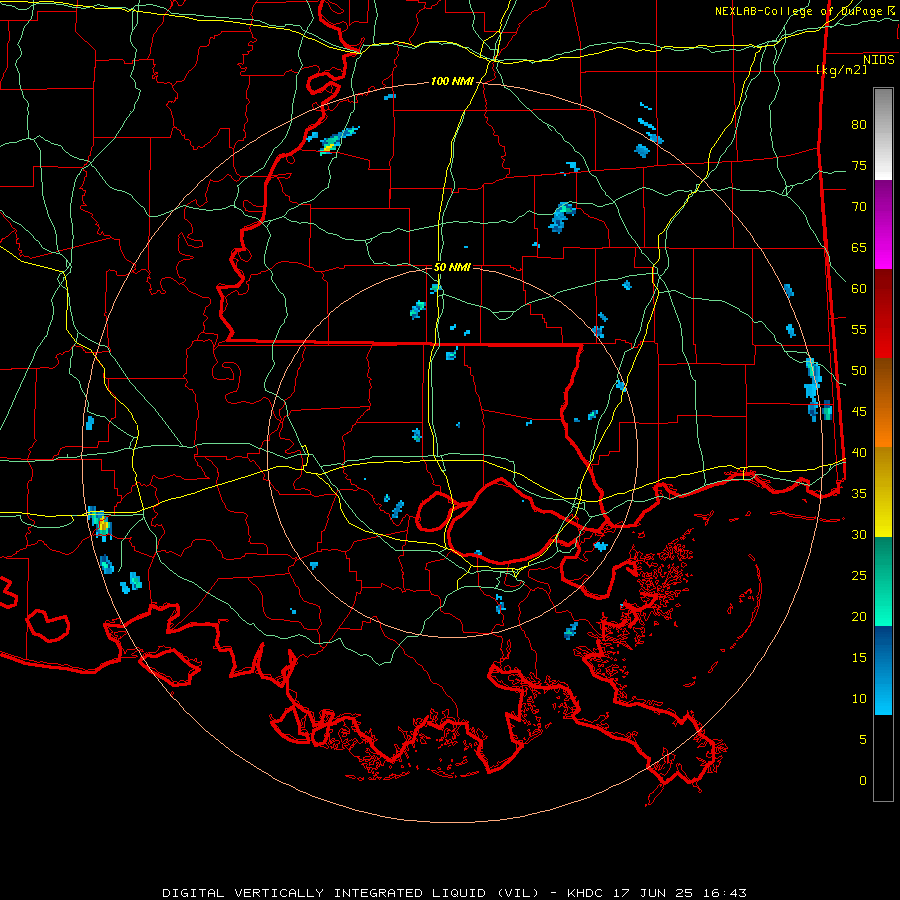The height and width of the screenshot is (900, 900).
Task: Click the 16:43 timestamp in caption
Action: [x=724, y=893]
